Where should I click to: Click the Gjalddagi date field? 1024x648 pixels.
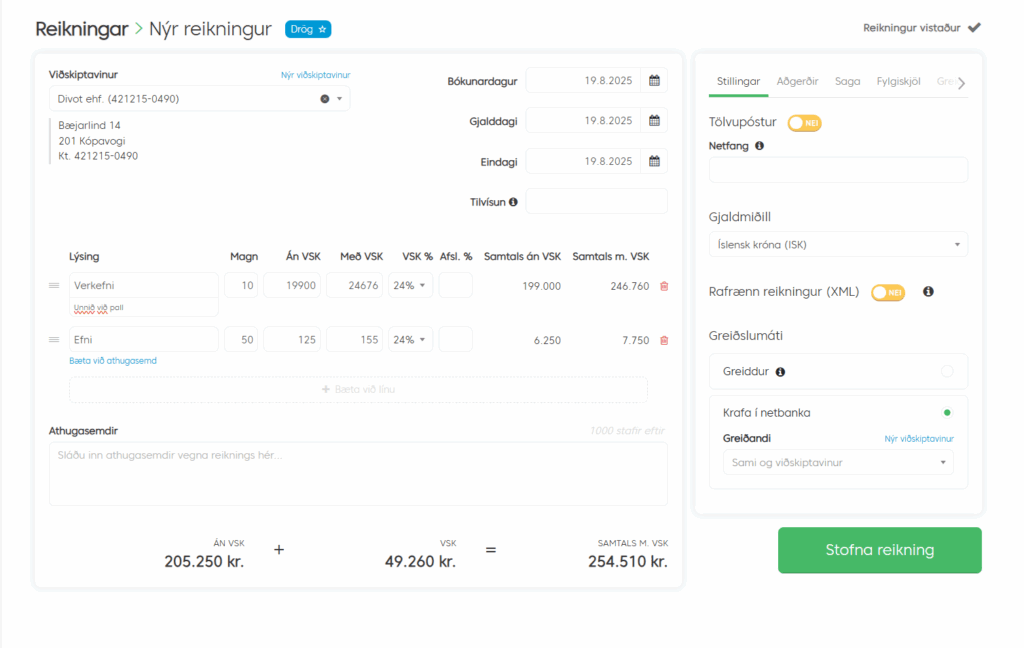(x=583, y=121)
